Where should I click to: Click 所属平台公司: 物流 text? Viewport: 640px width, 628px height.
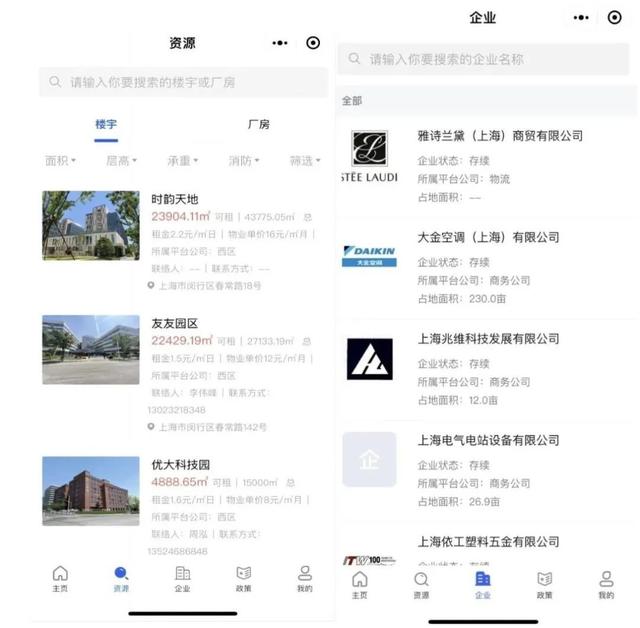coord(464,179)
